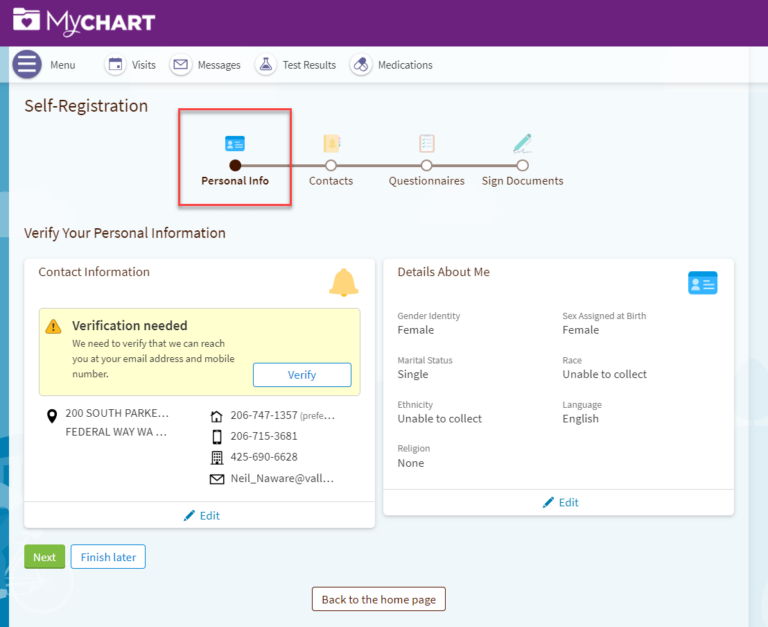Image resolution: width=768 pixels, height=627 pixels.
Task: Click the office building icon beside 425-690-6628
Action: [x=216, y=458]
